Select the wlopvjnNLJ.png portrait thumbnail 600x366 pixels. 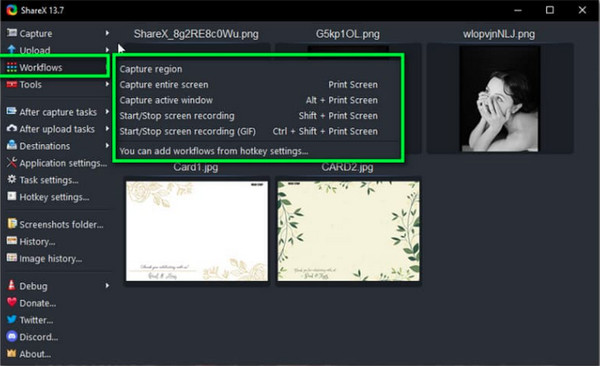point(500,99)
